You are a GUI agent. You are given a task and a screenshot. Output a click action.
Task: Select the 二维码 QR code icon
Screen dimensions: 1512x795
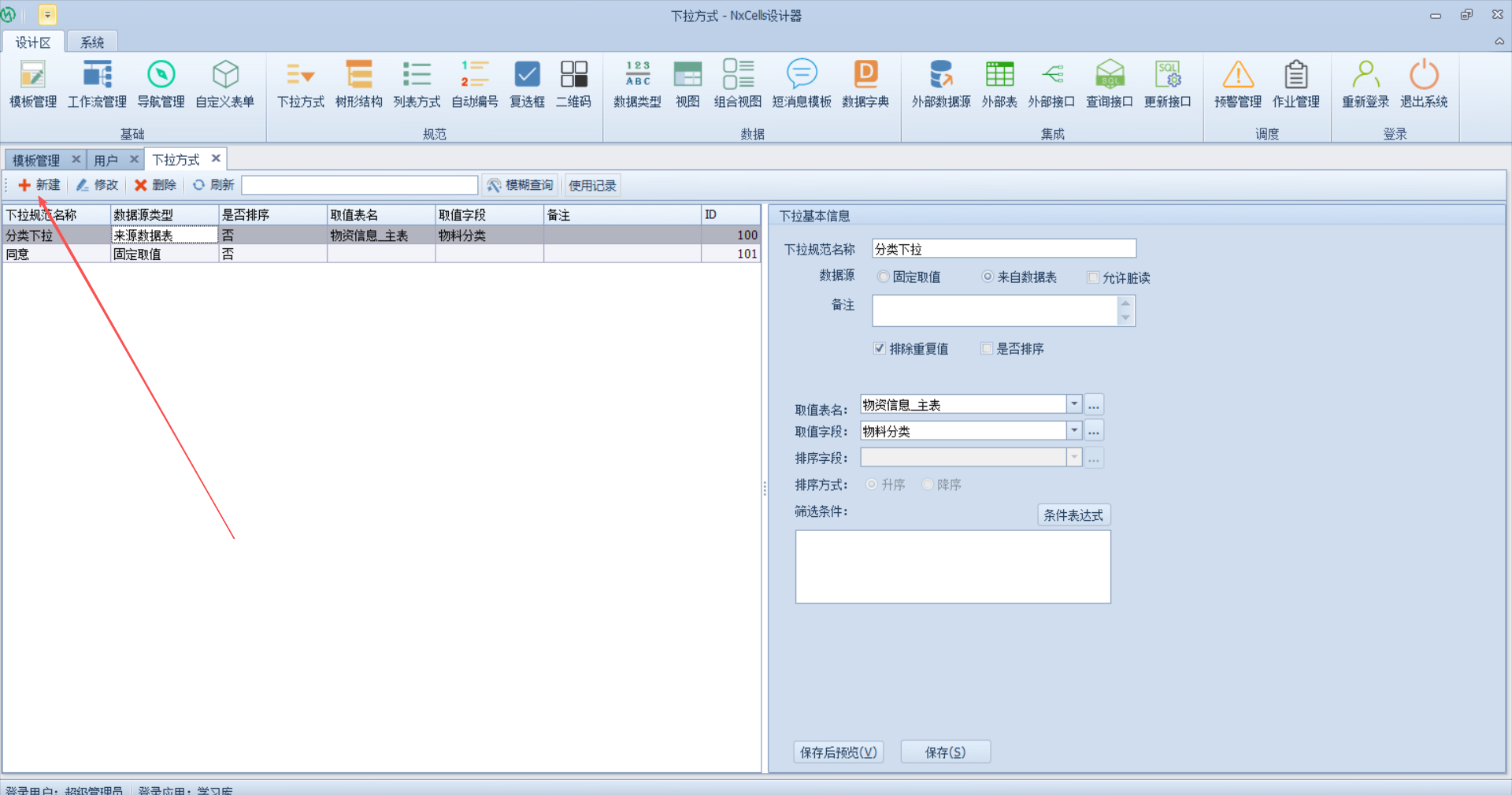pyautogui.click(x=573, y=76)
